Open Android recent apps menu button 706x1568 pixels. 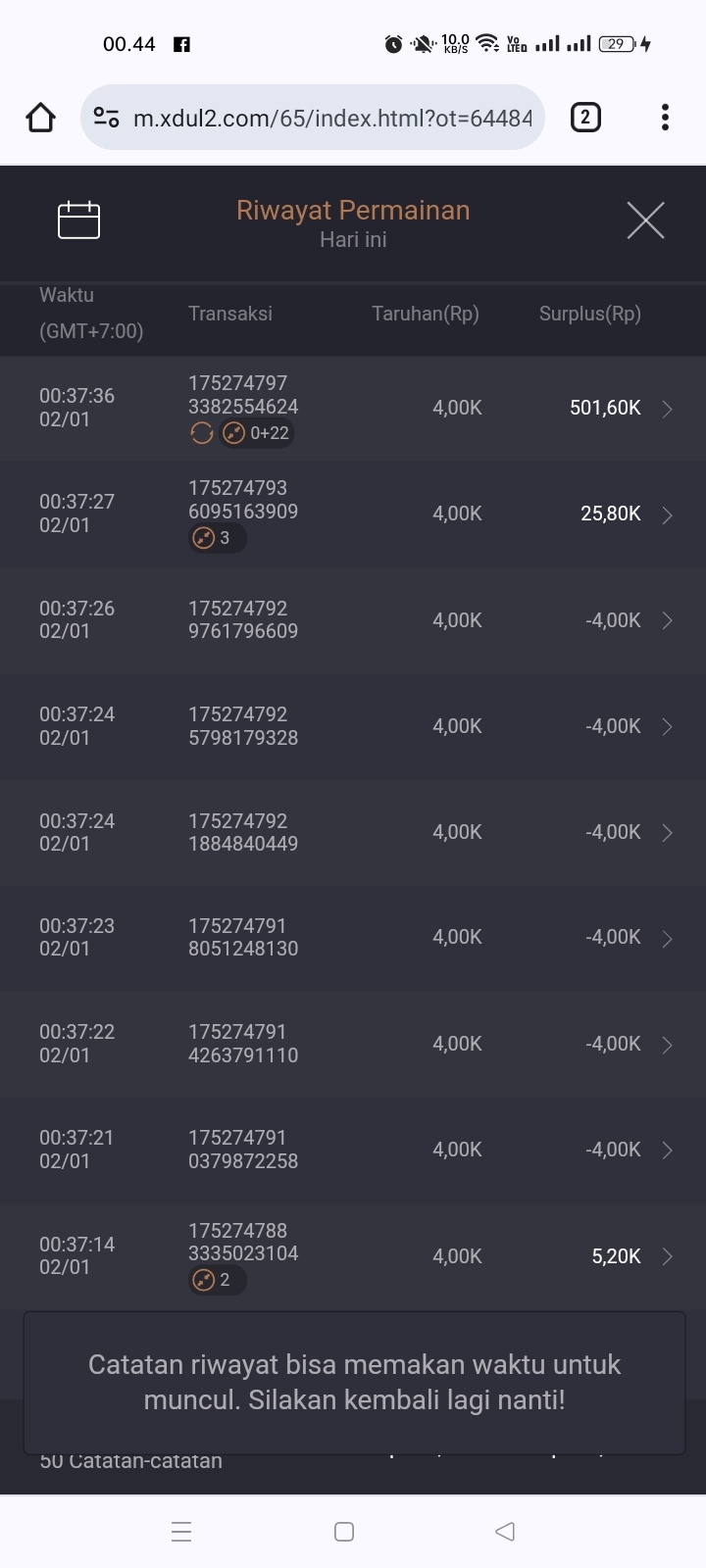click(x=181, y=1531)
